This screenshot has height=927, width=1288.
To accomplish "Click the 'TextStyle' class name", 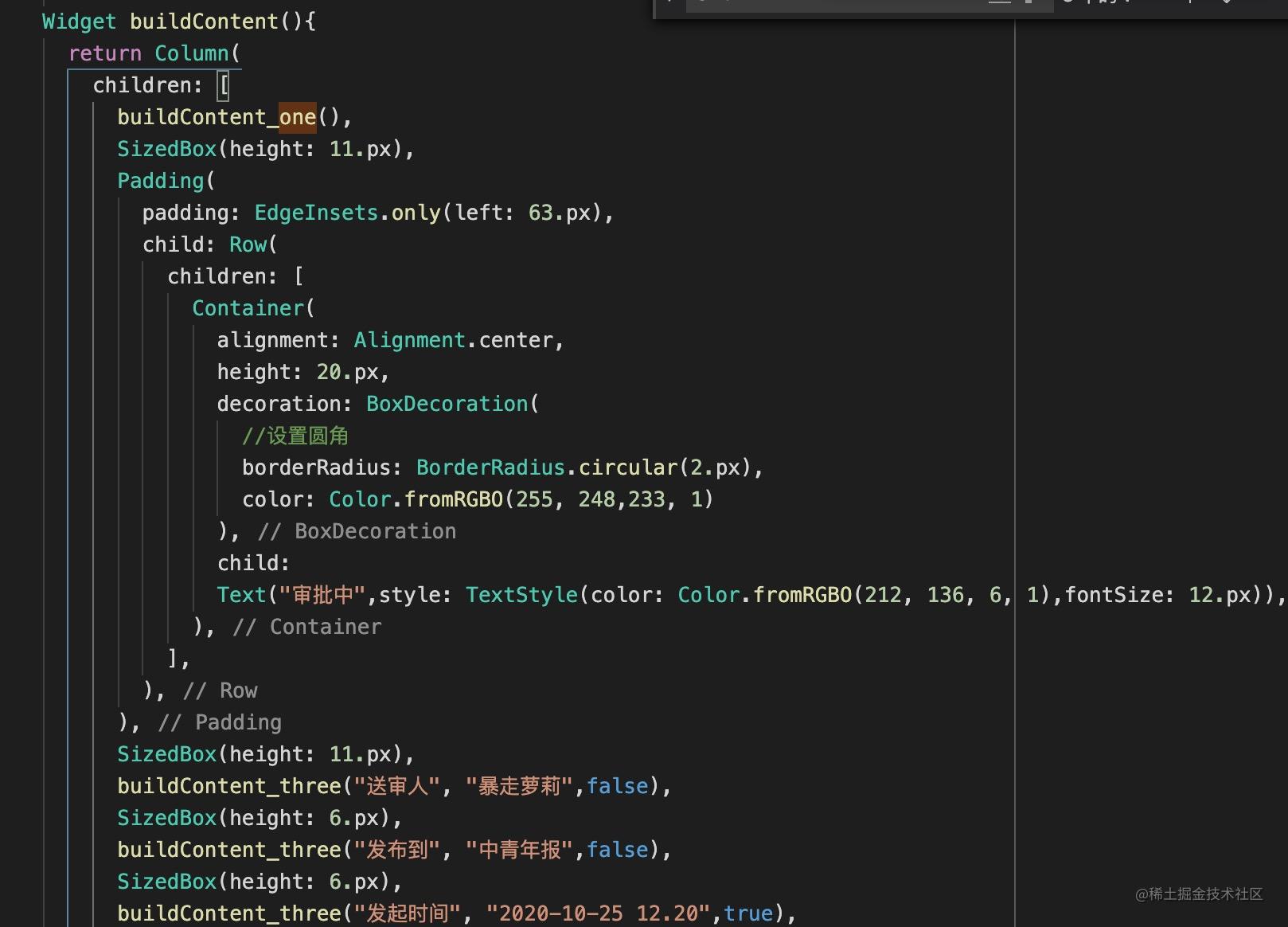I will point(522,595).
